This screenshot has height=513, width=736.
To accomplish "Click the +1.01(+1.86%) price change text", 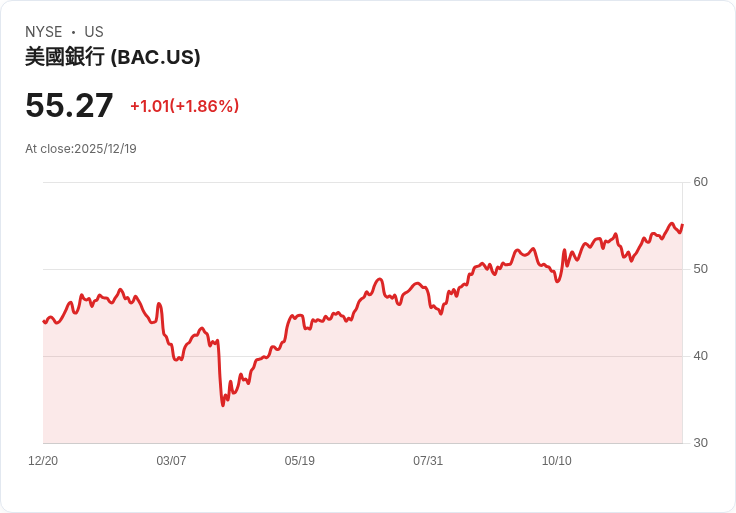I will point(184,106).
